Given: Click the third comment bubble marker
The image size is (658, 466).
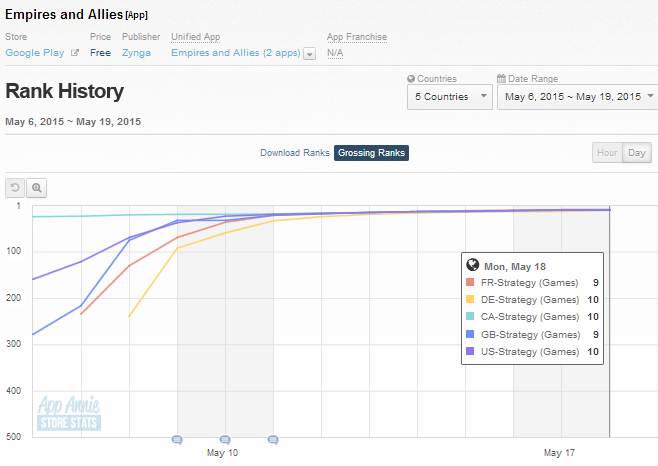Looking at the screenshot, I should point(273,439).
